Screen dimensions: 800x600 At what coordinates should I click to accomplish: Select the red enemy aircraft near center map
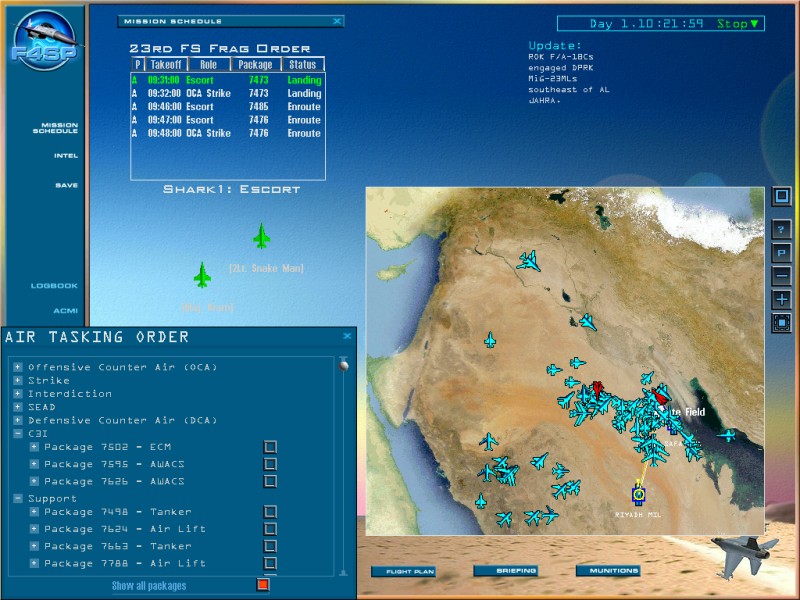point(597,390)
